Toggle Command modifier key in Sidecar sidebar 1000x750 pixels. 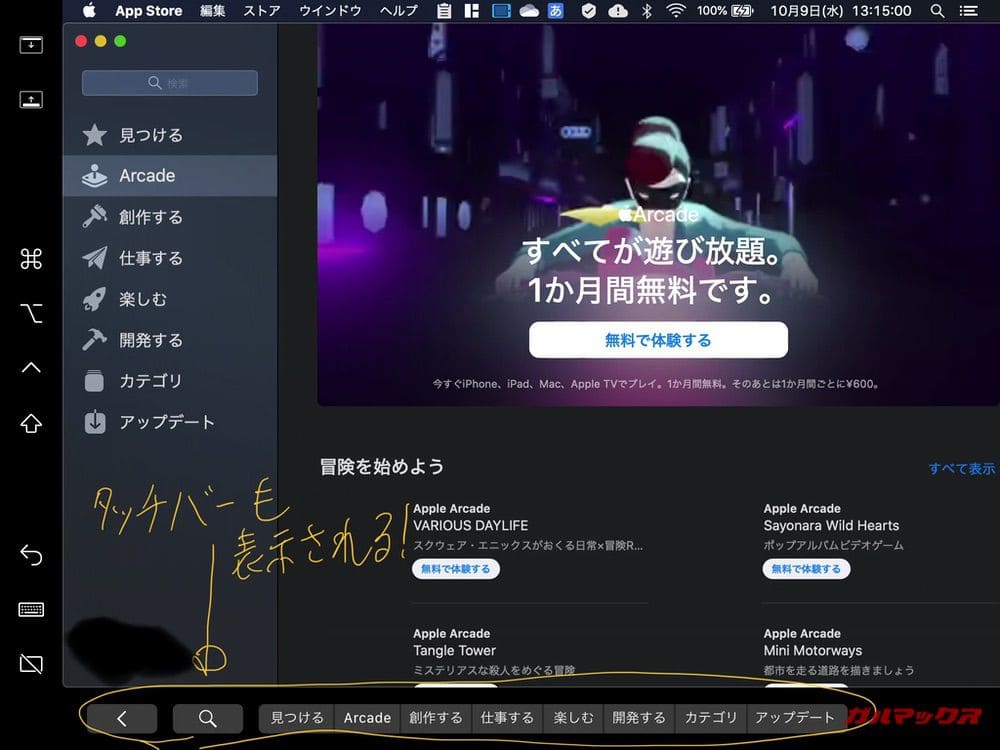[x=31, y=260]
